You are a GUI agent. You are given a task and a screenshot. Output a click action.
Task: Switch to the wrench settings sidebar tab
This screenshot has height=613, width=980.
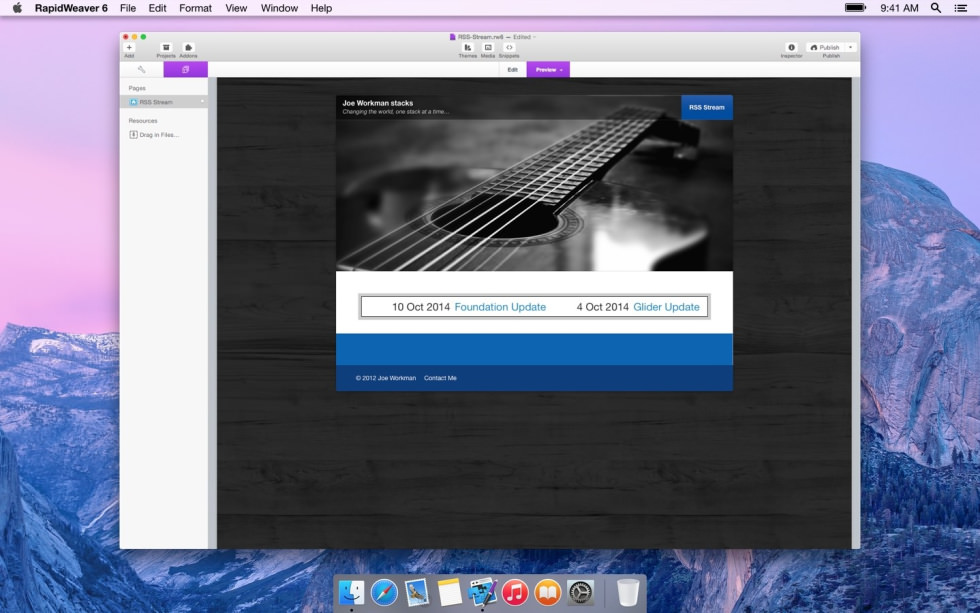(x=141, y=69)
